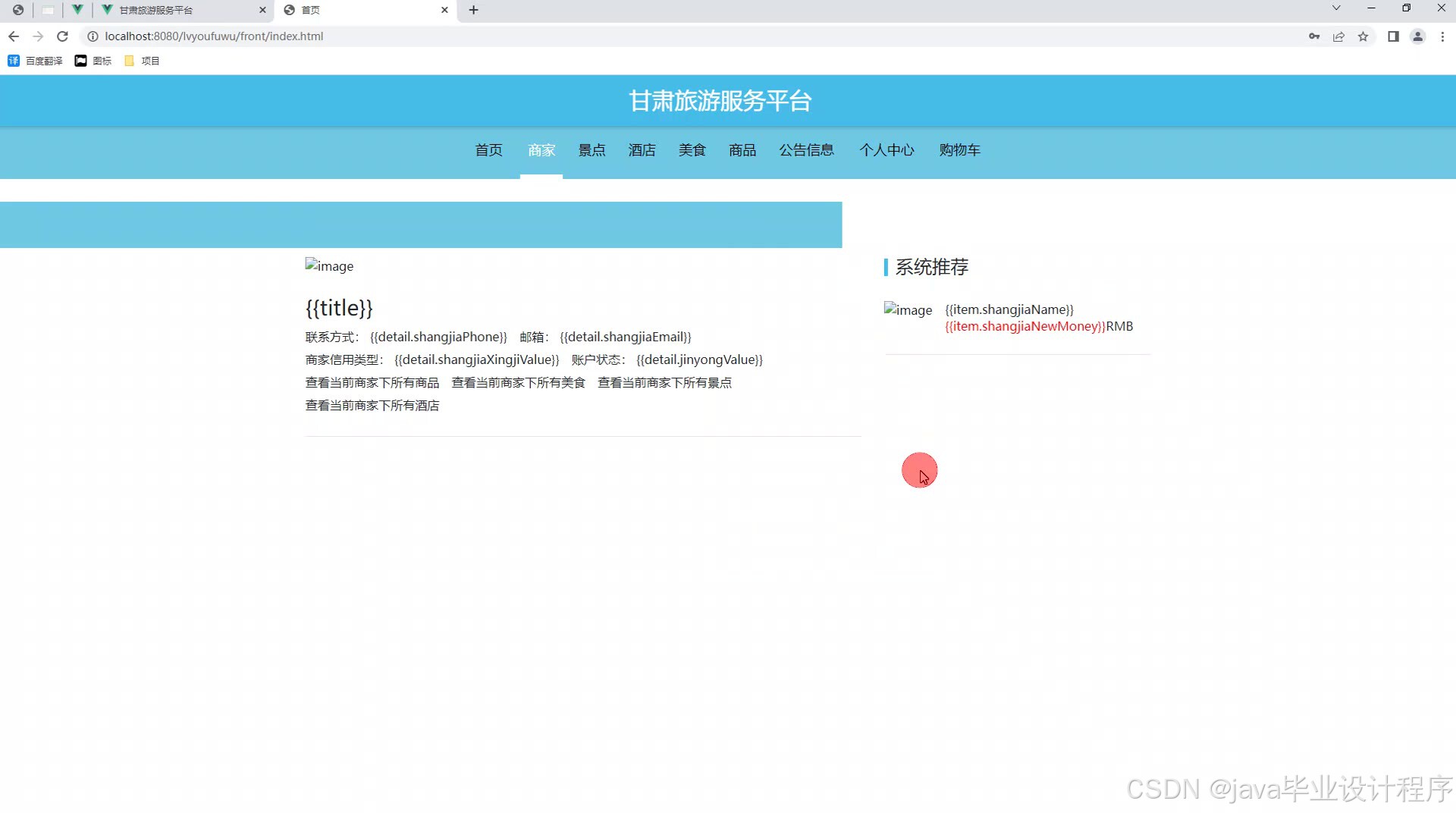1456x813 pixels.
Task: Open 景点 navigation item
Action: (591, 150)
